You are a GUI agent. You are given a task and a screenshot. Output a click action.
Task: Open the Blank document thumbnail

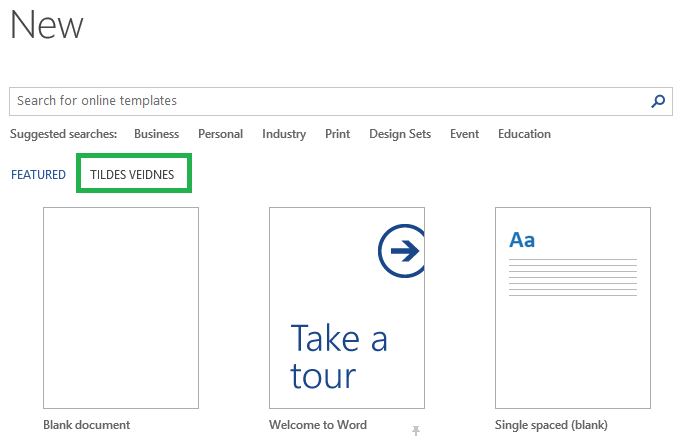coord(121,308)
